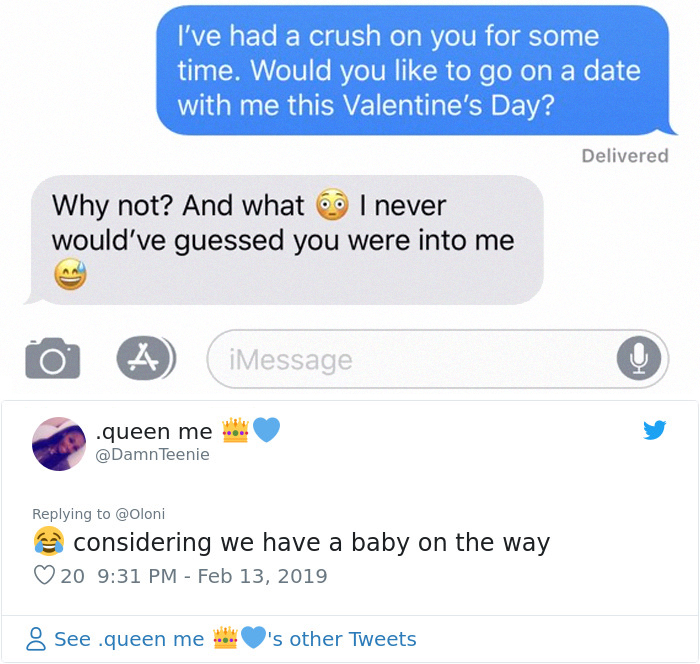Screen dimensions: 700x664
Task: Click the person icon beside See other Tweets
Action: point(36,639)
